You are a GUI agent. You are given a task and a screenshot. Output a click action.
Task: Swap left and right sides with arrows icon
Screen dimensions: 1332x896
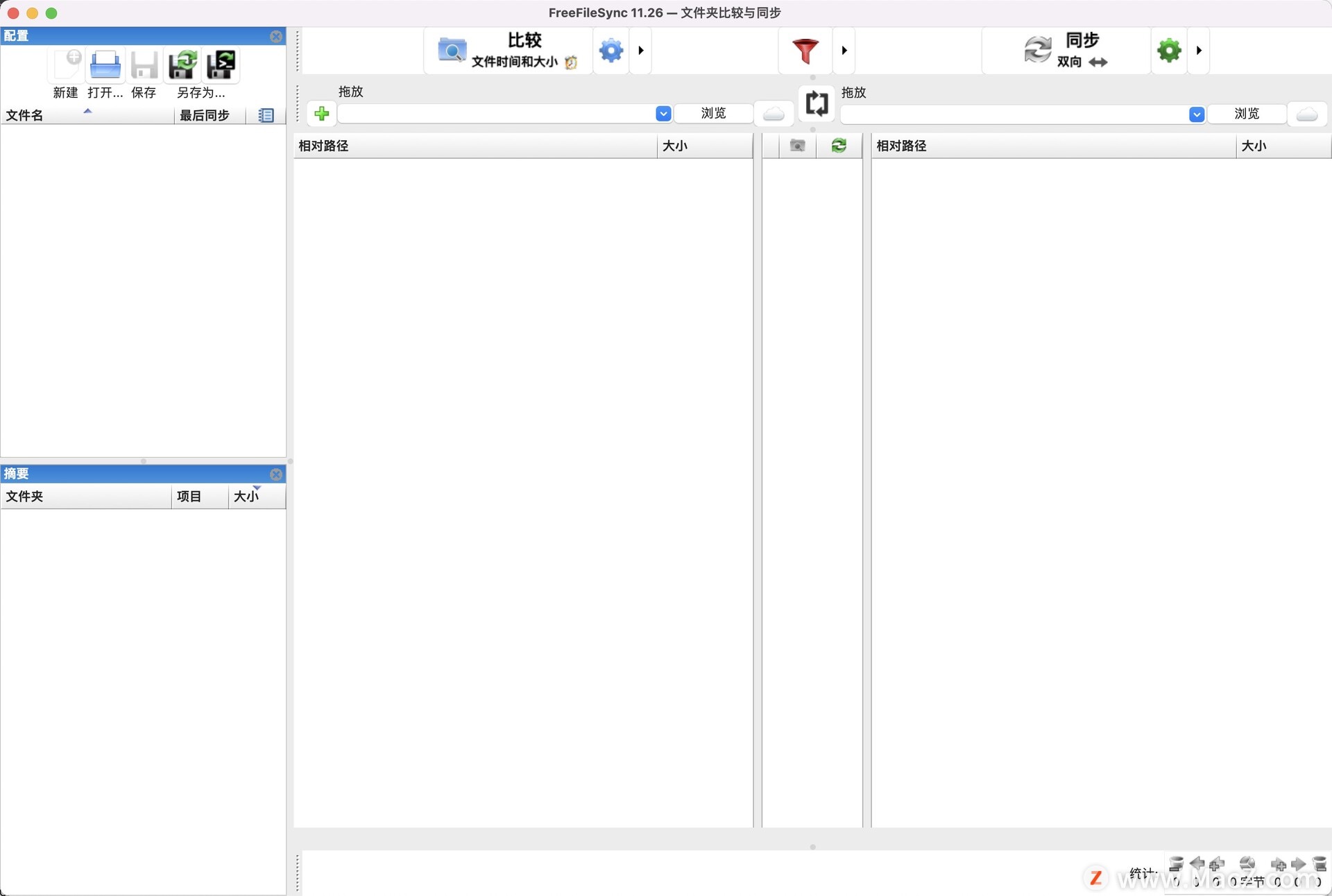pos(816,103)
